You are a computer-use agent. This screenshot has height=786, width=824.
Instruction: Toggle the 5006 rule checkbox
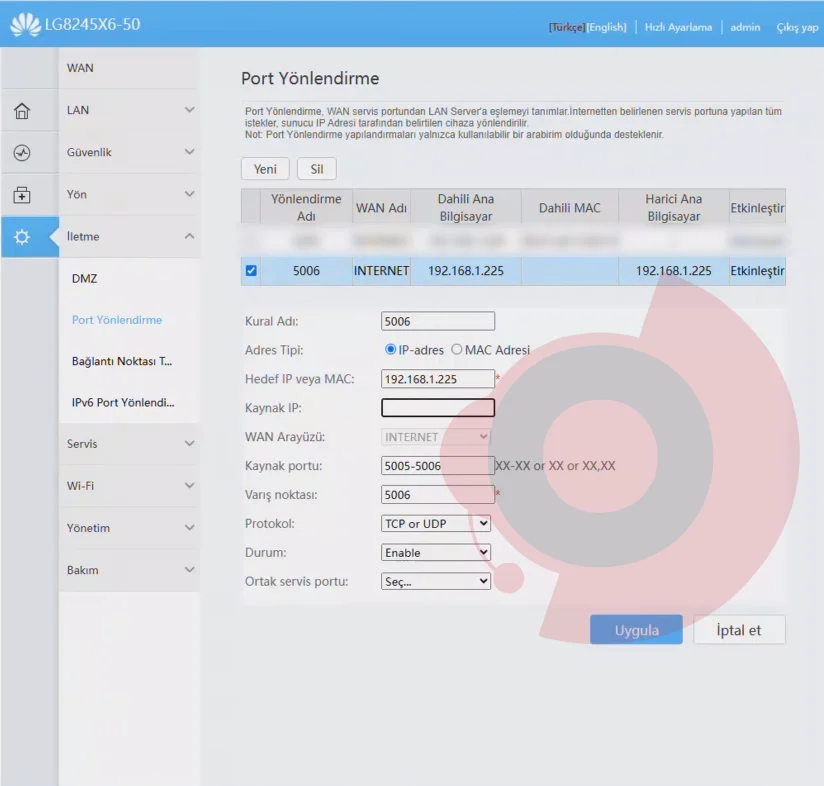tap(251, 271)
